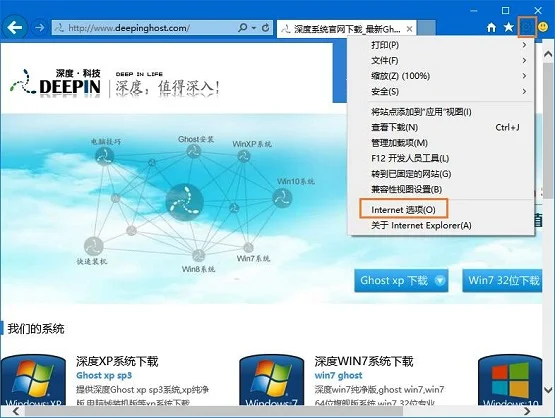Select the 深度系统官网下载 tab

tap(347, 29)
